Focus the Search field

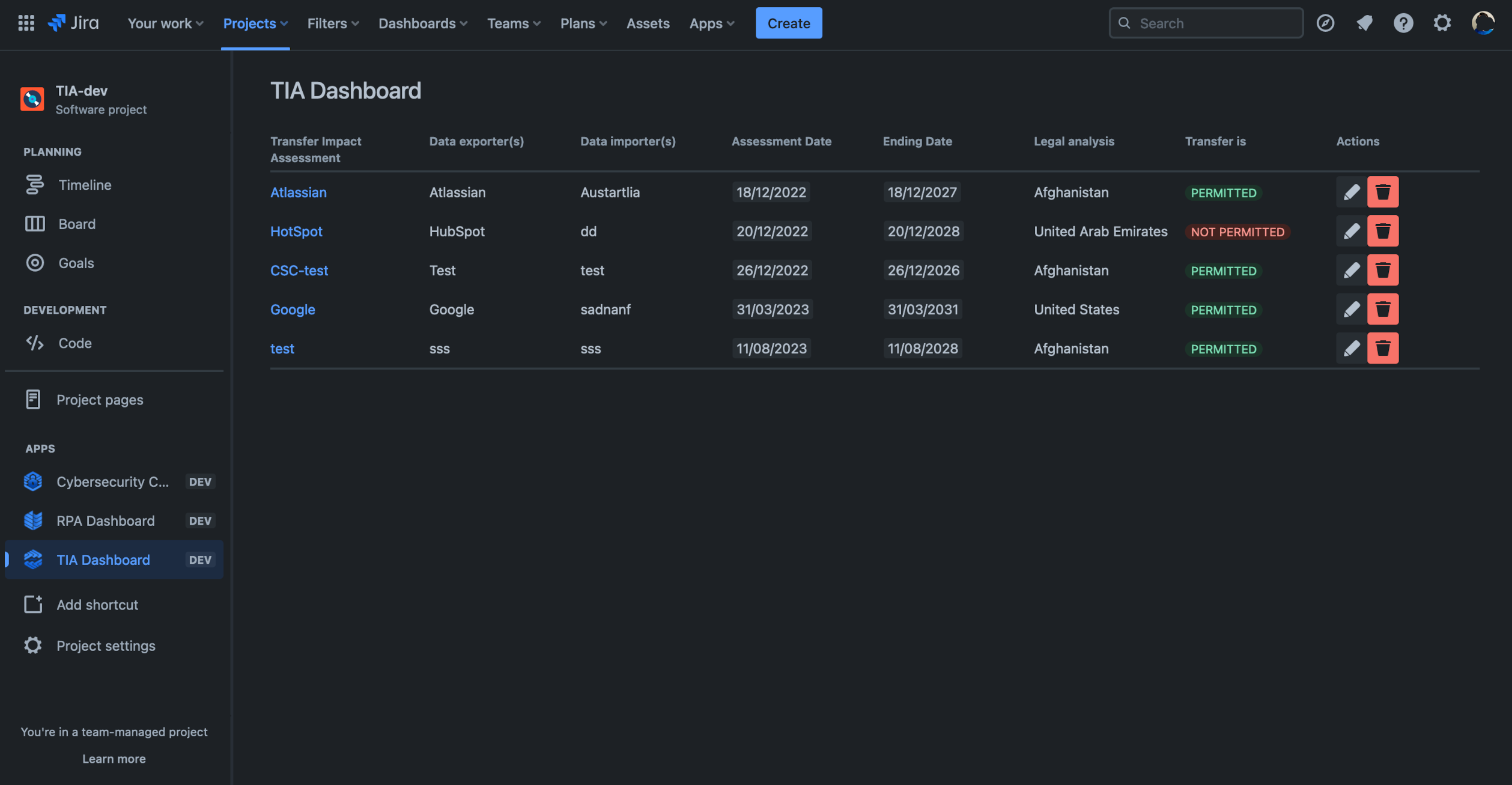1206,23
